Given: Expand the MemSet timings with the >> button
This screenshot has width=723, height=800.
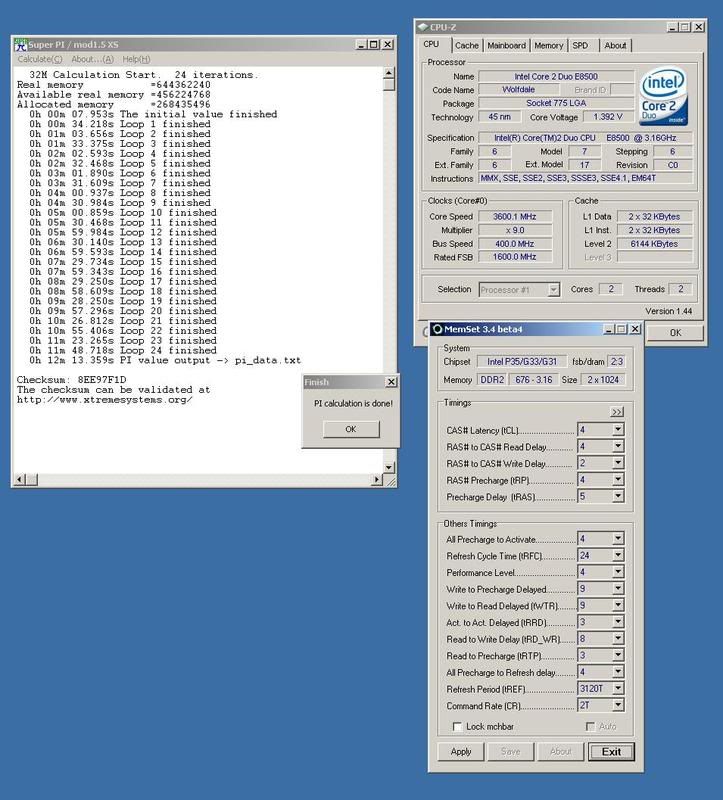Looking at the screenshot, I should (617, 412).
